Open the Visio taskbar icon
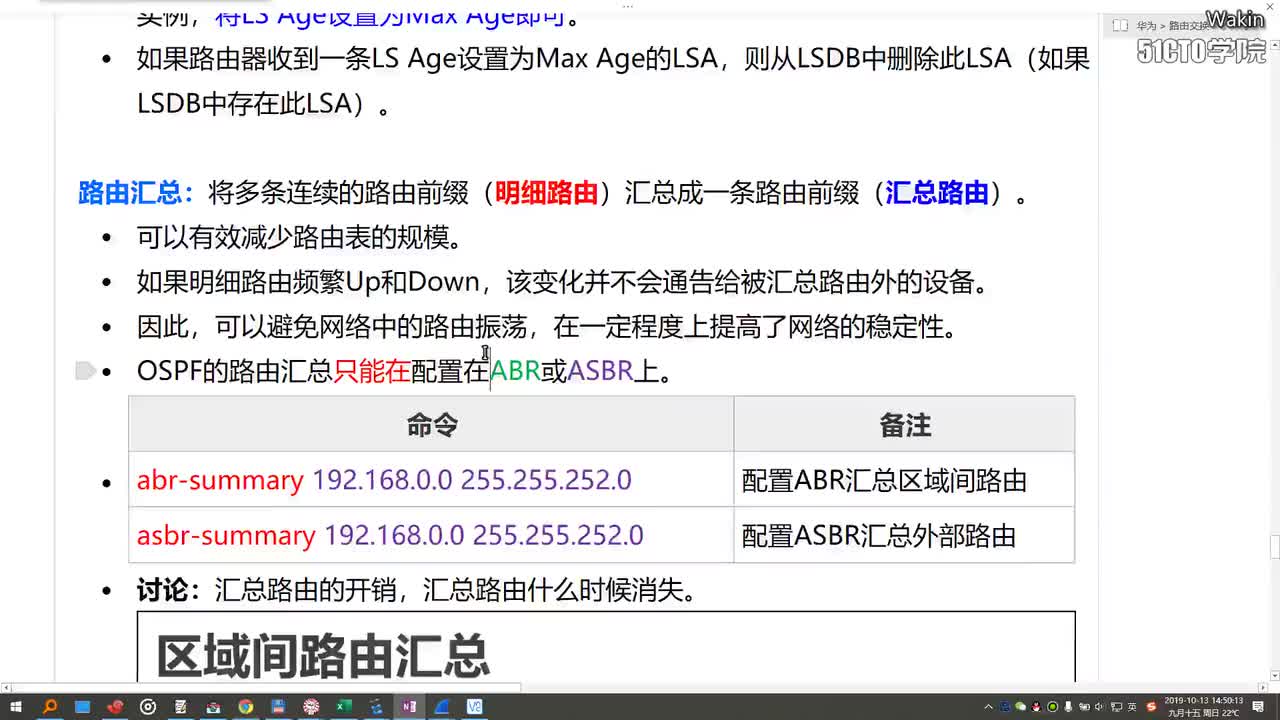The width and height of the screenshot is (1280, 720). 474,707
